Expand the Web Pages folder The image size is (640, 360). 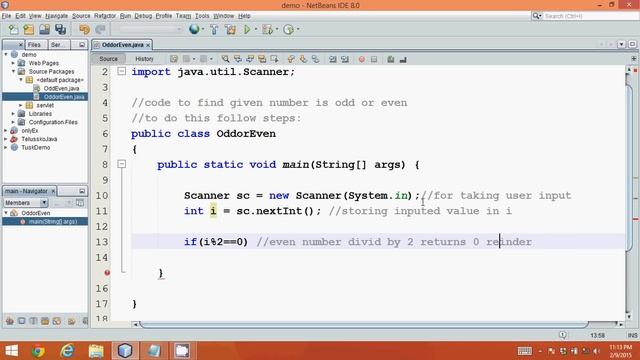[x=13, y=63]
